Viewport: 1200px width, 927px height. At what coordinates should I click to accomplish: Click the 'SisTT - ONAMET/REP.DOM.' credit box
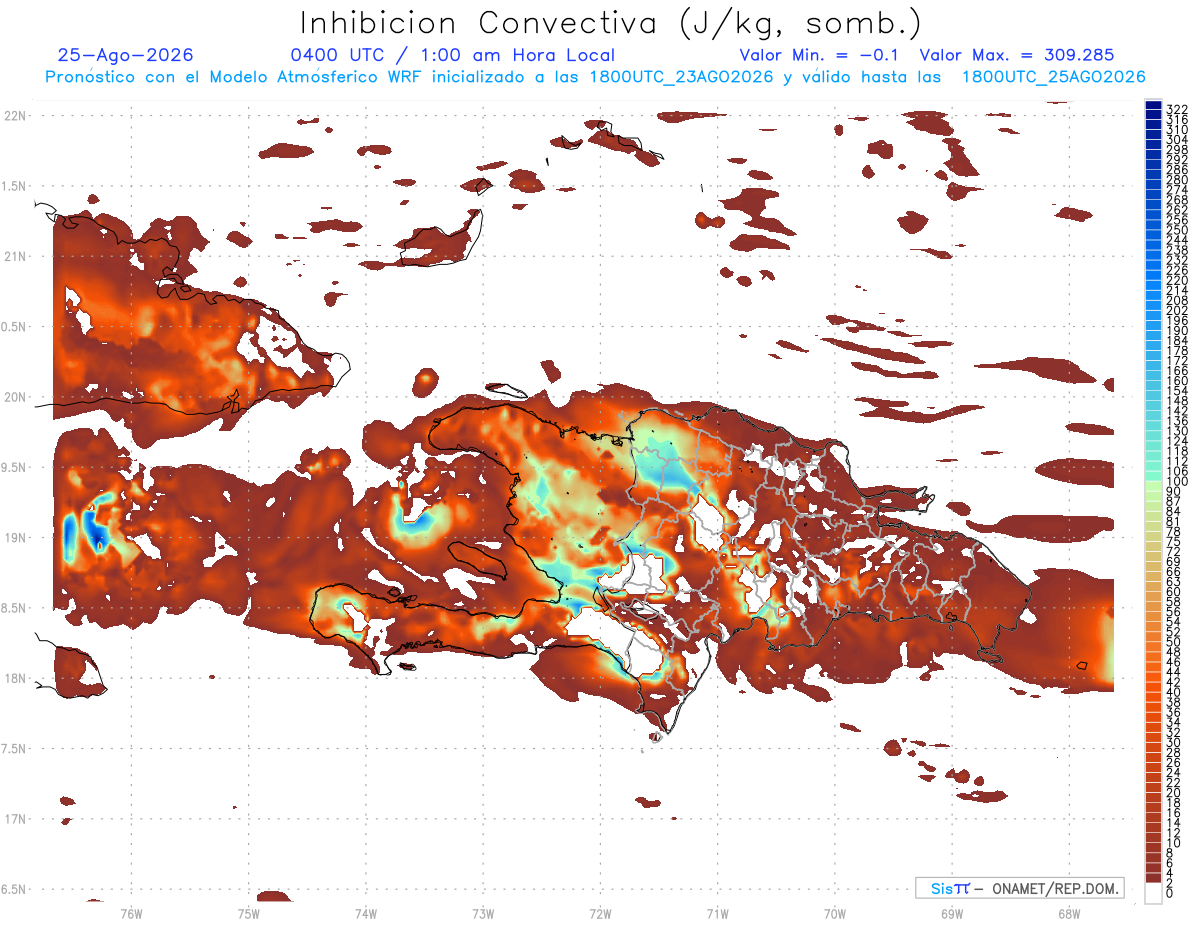tap(1019, 888)
